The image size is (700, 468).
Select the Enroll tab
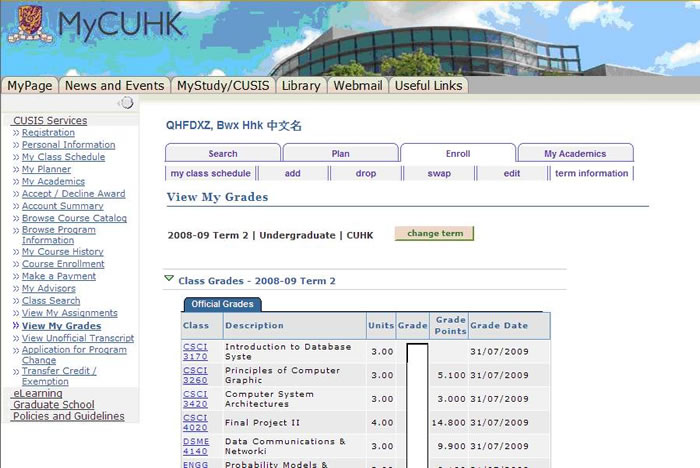pos(458,153)
